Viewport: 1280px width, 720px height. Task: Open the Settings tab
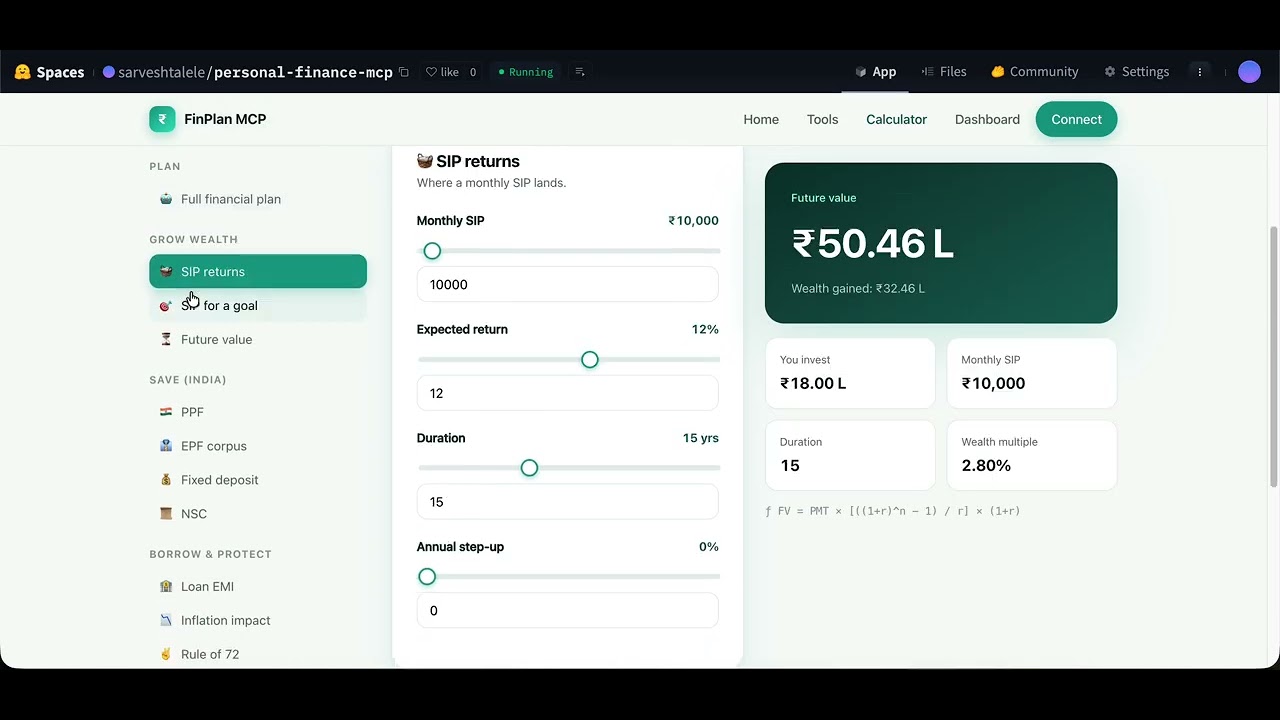[1136, 72]
